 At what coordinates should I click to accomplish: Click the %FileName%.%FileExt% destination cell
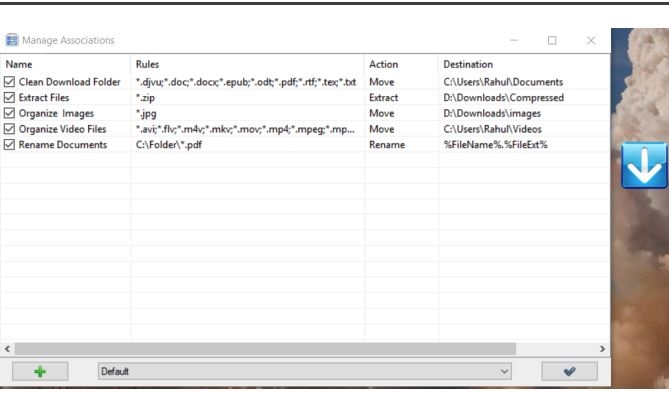[x=496, y=145]
